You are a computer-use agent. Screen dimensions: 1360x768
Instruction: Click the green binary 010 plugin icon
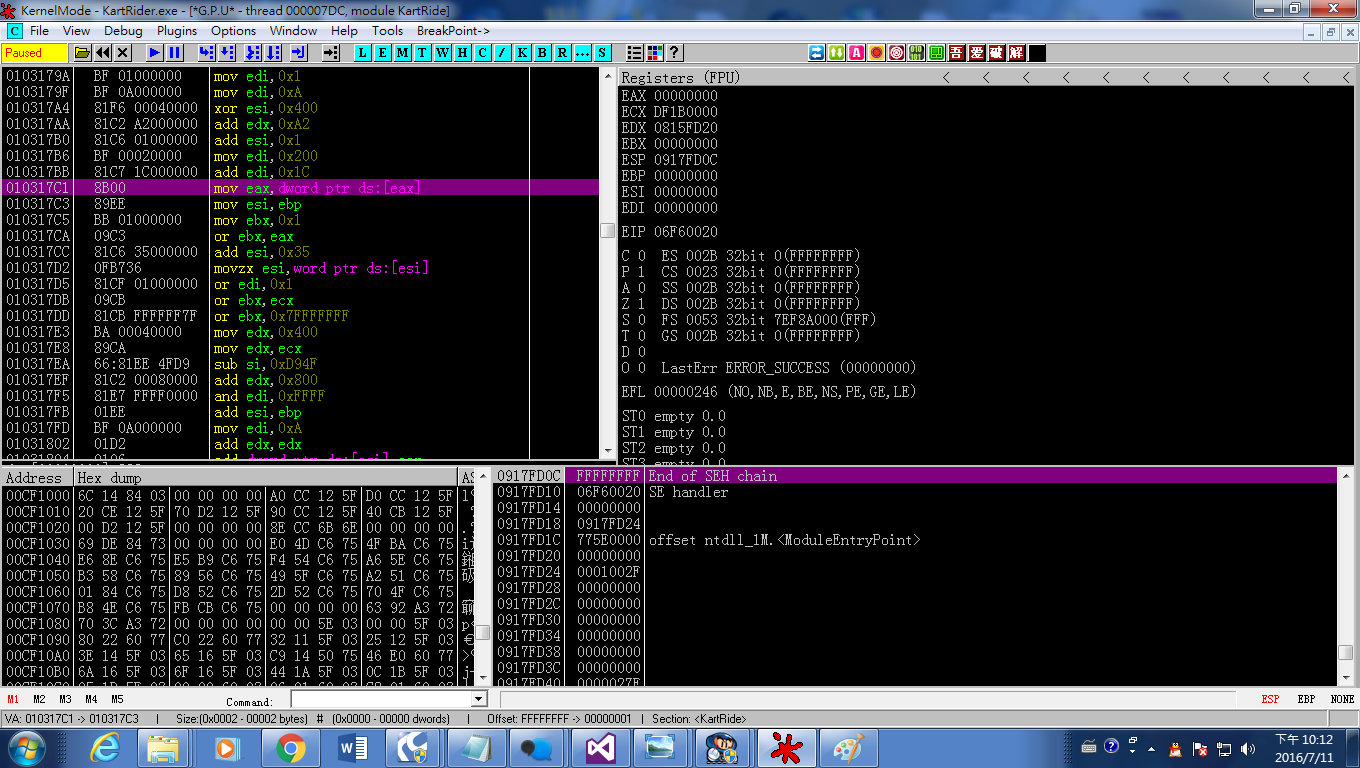[x=917, y=53]
